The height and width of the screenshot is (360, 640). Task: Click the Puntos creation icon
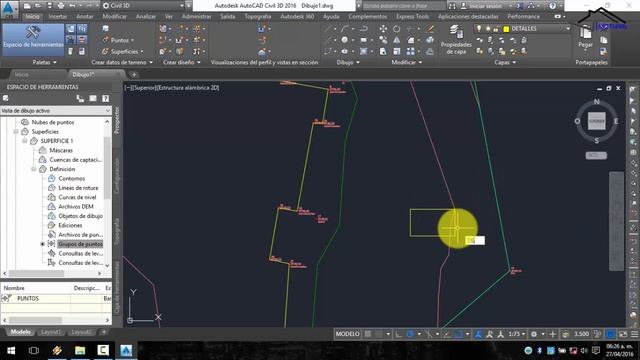(x=106, y=40)
